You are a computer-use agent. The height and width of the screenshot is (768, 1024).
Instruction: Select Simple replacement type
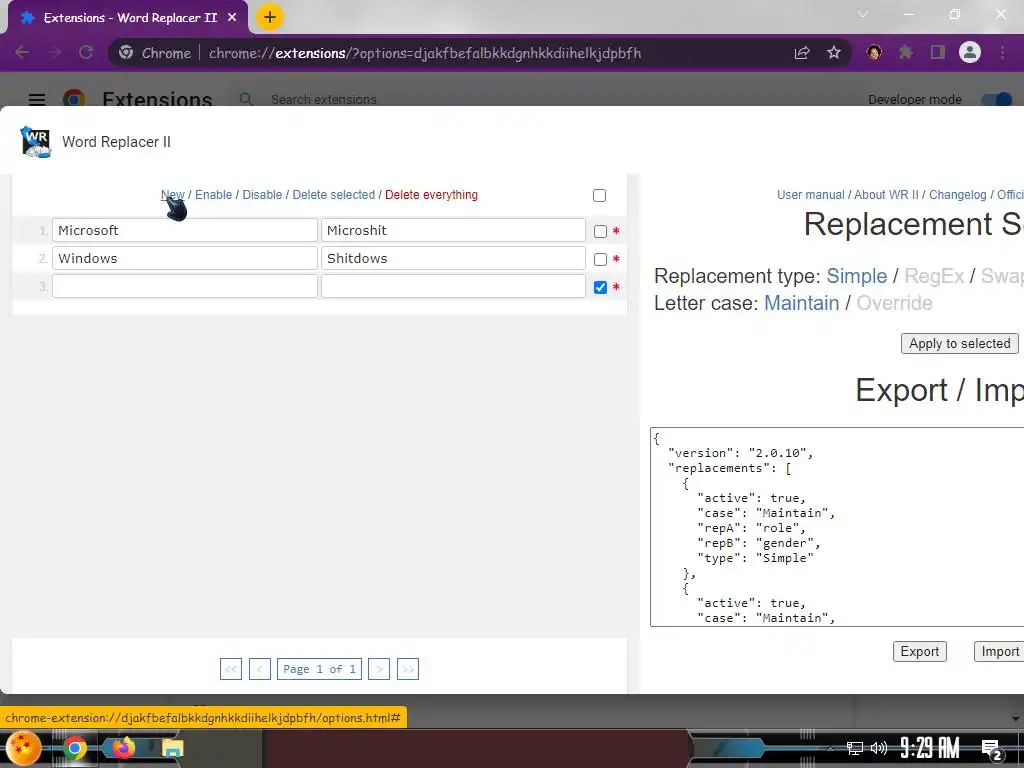click(x=856, y=276)
